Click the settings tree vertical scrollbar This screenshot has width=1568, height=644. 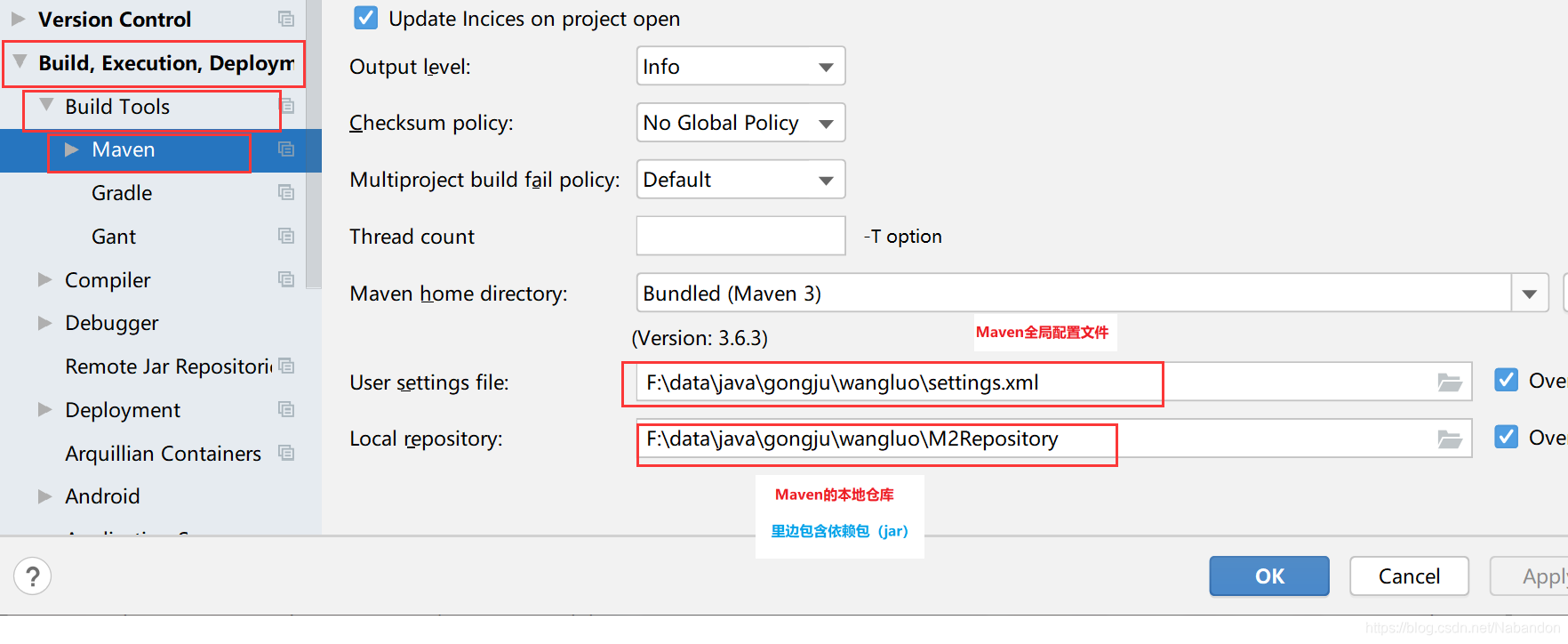coord(314,142)
